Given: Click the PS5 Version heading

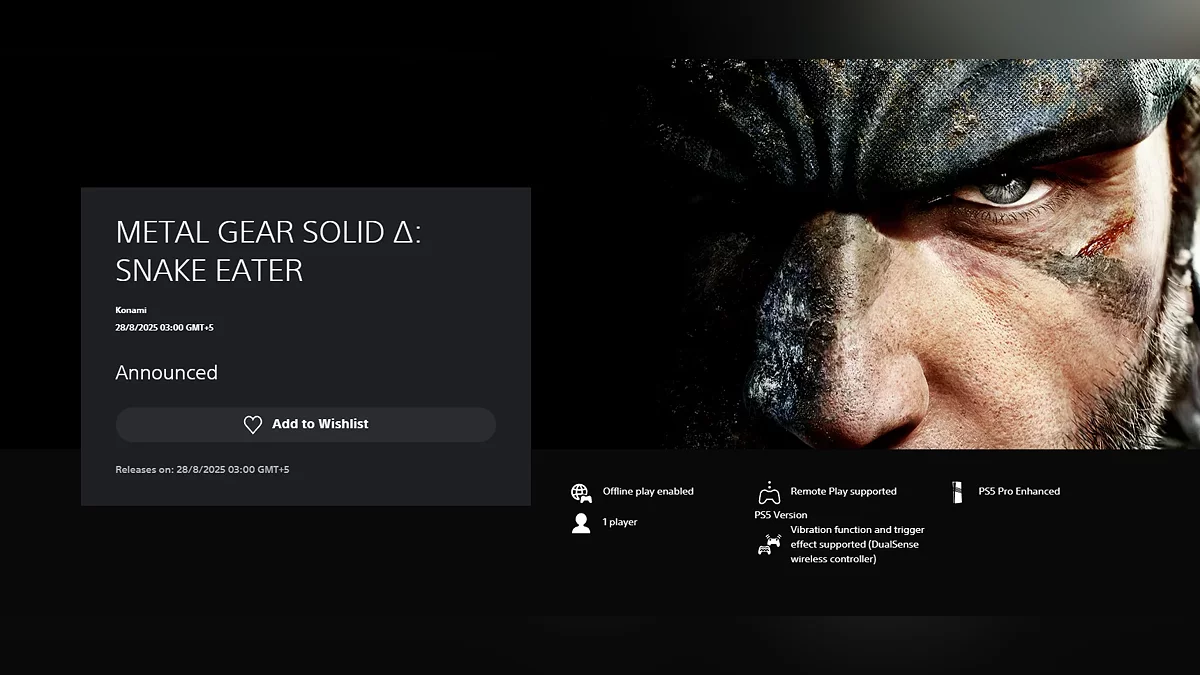Looking at the screenshot, I should pos(780,515).
